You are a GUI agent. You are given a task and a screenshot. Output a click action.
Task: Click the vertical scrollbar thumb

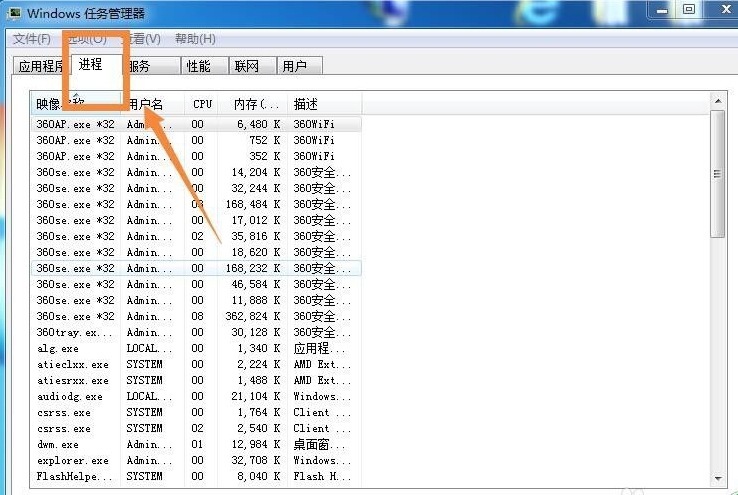click(x=717, y=173)
